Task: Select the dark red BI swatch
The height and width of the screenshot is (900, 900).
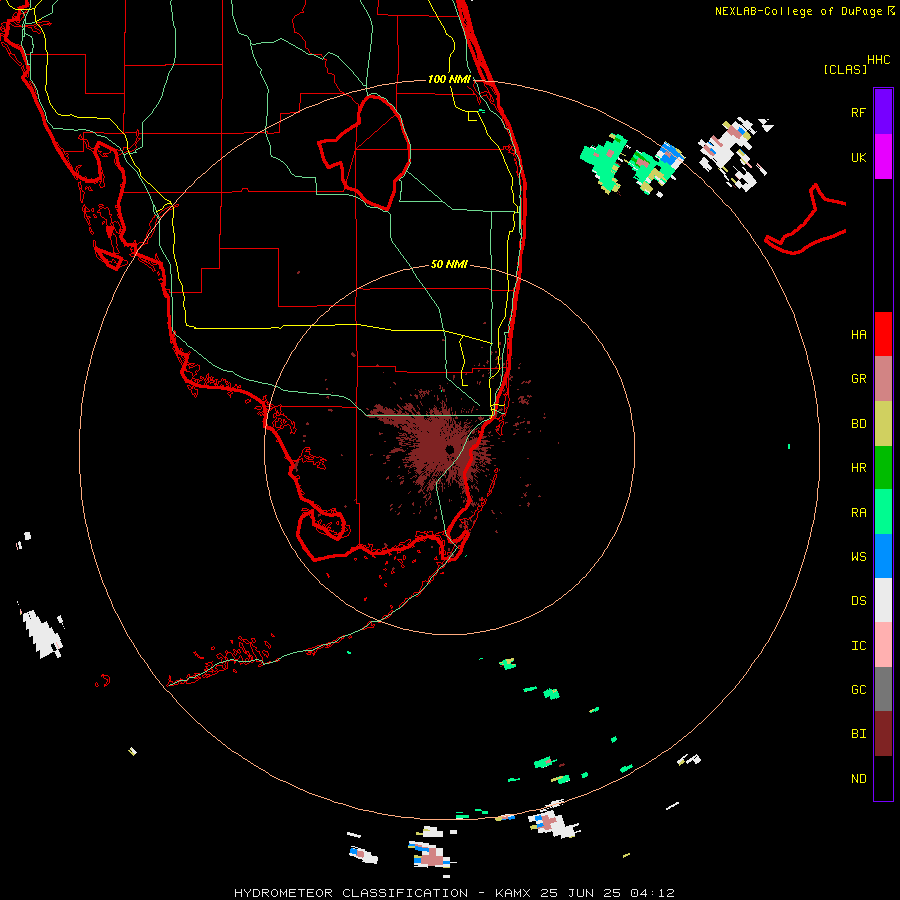Action: pyautogui.click(x=883, y=734)
